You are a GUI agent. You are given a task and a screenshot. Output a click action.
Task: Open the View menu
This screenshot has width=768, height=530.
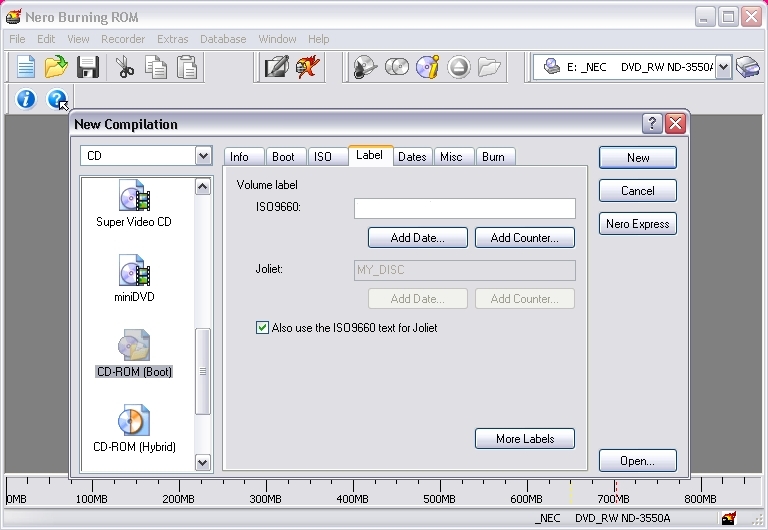(x=78, y=39)
